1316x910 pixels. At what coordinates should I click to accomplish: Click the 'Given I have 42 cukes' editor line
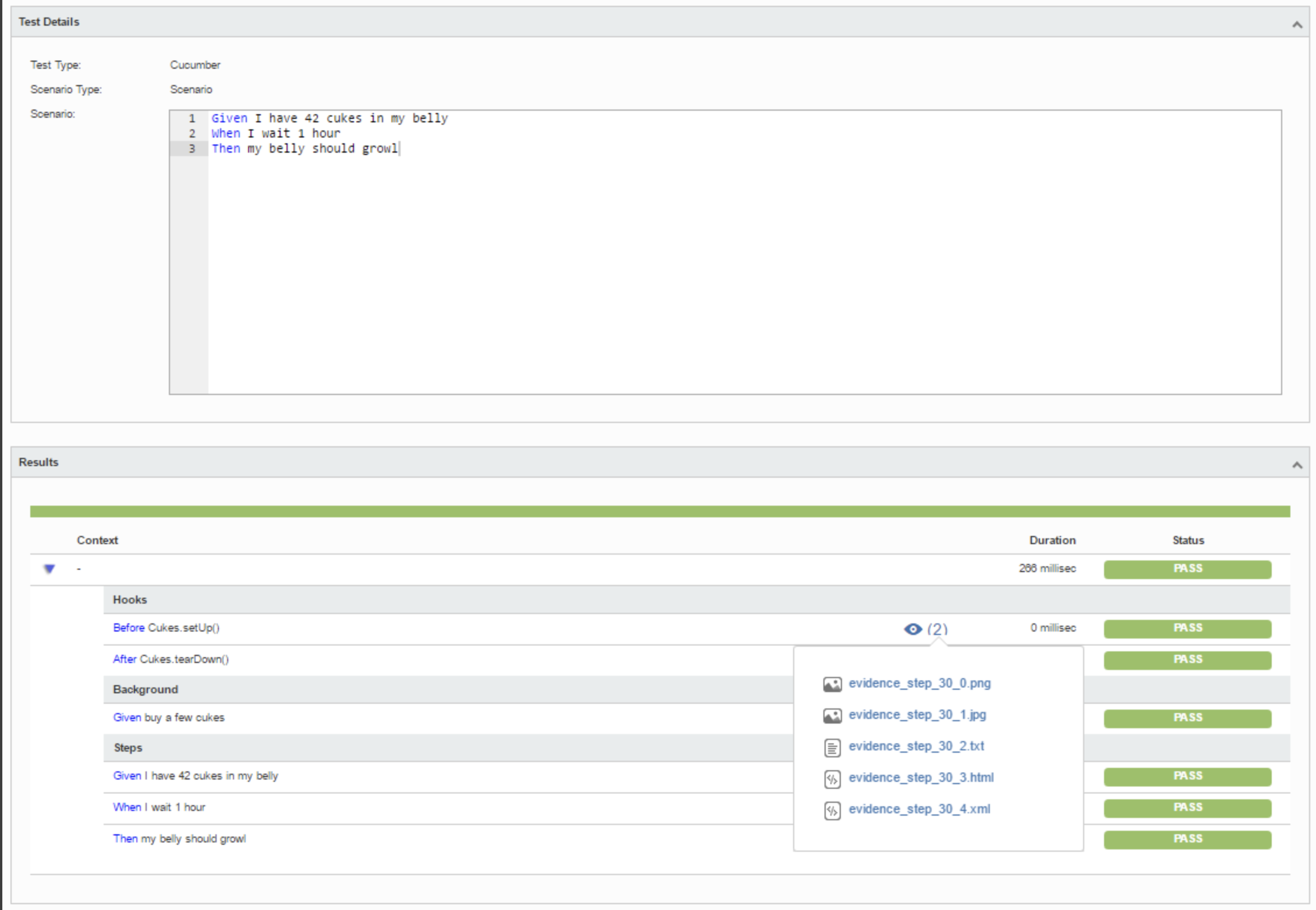click(330, 118)
